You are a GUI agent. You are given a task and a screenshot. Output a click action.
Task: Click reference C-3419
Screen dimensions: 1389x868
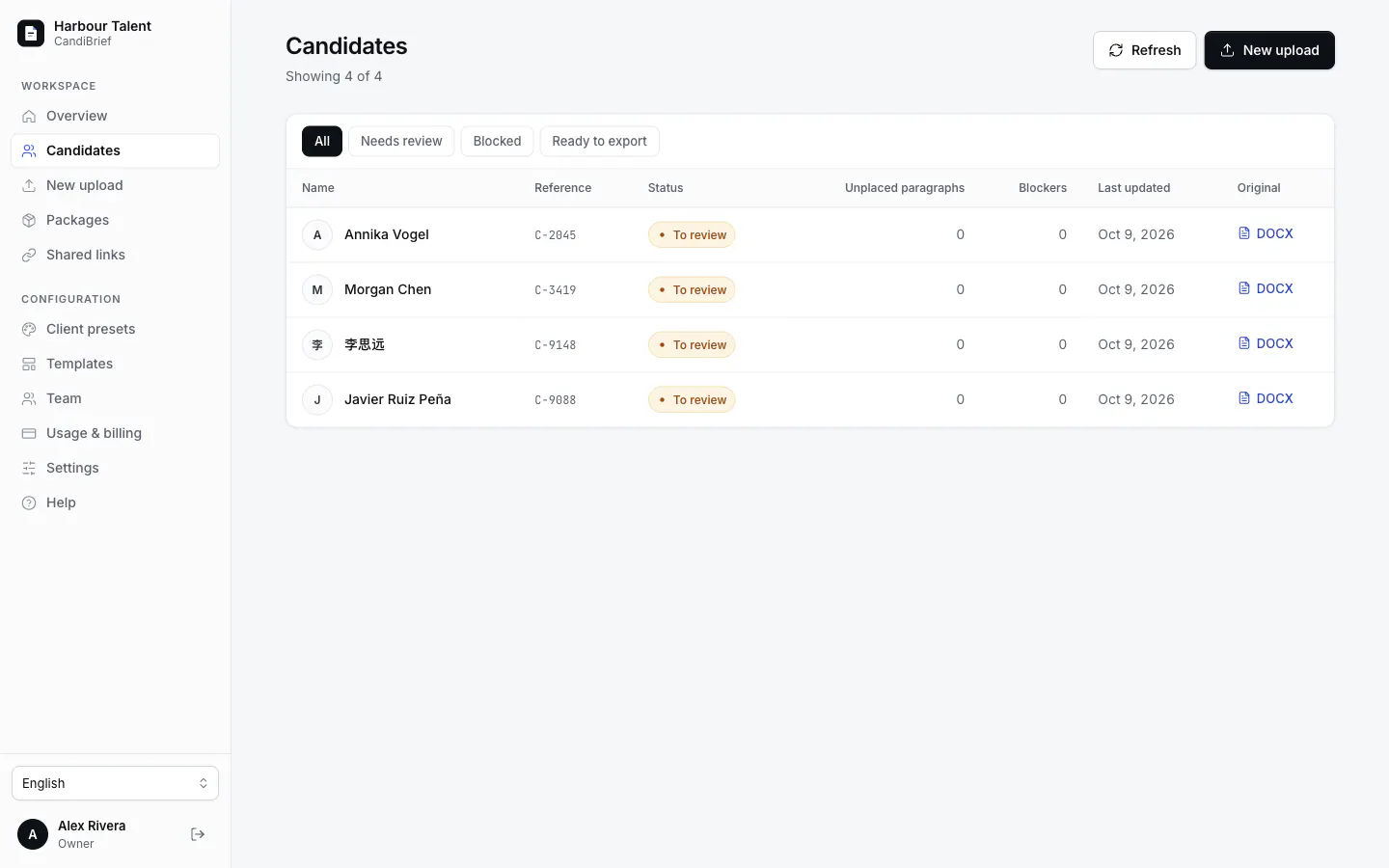pos(556,290)
